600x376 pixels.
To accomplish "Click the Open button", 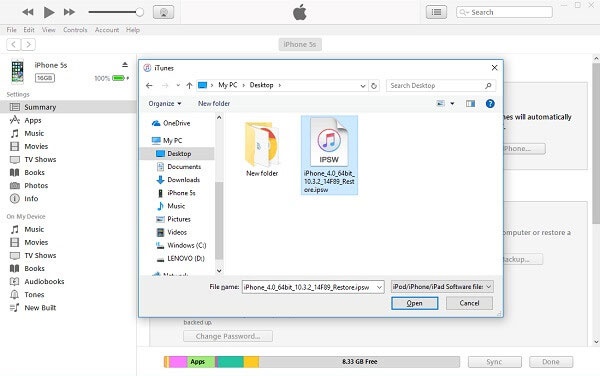I will [414, 303].
